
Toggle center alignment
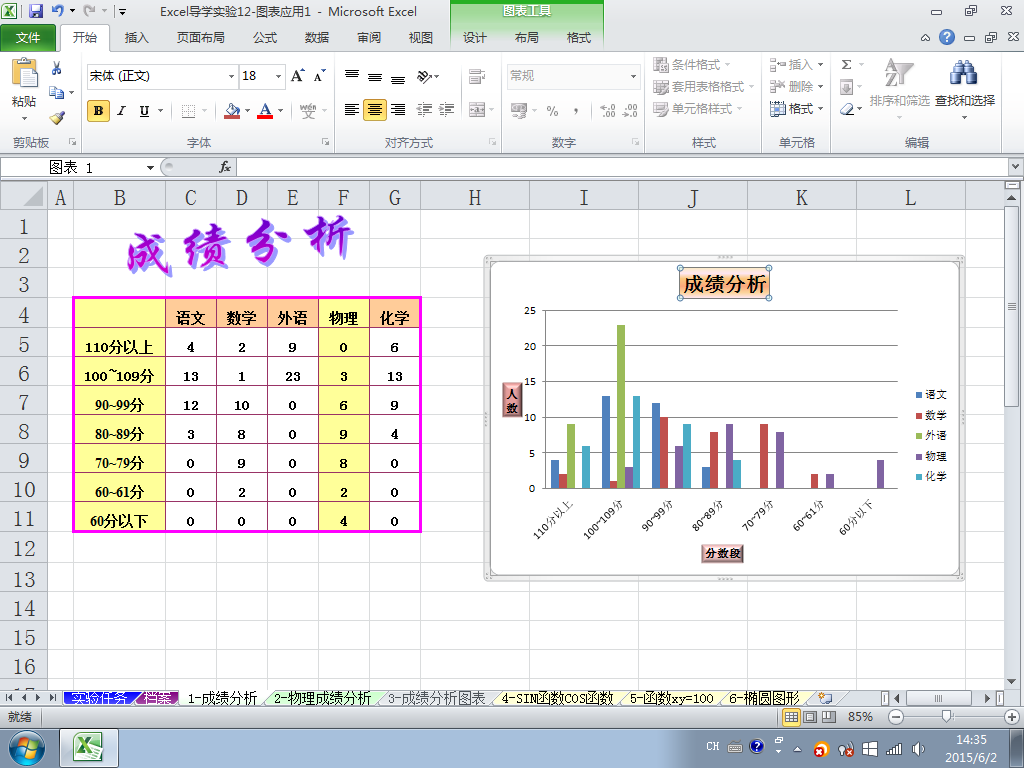(x=375, y=110)
